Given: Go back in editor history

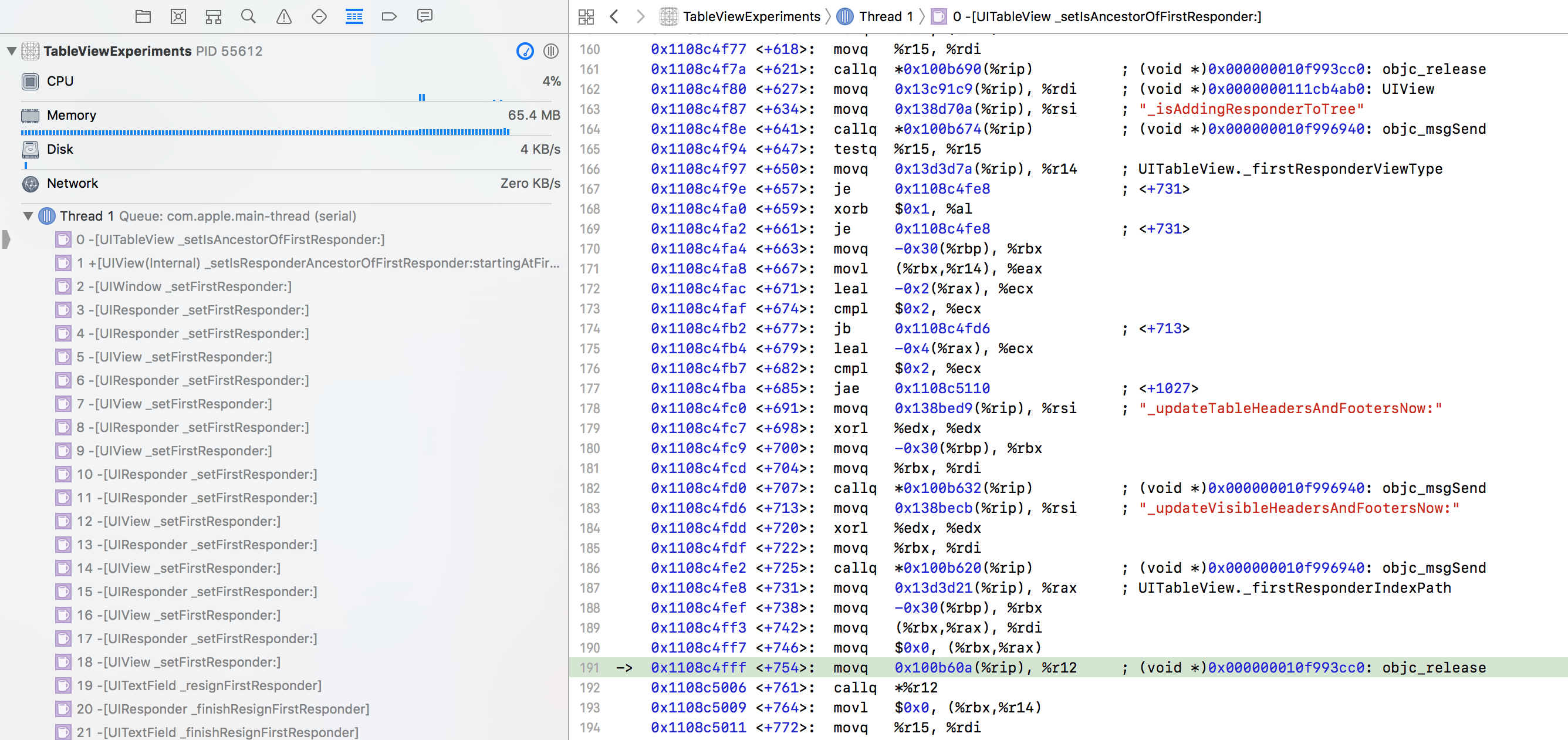Looking at the screenshot, I should [x=614, y=16].
